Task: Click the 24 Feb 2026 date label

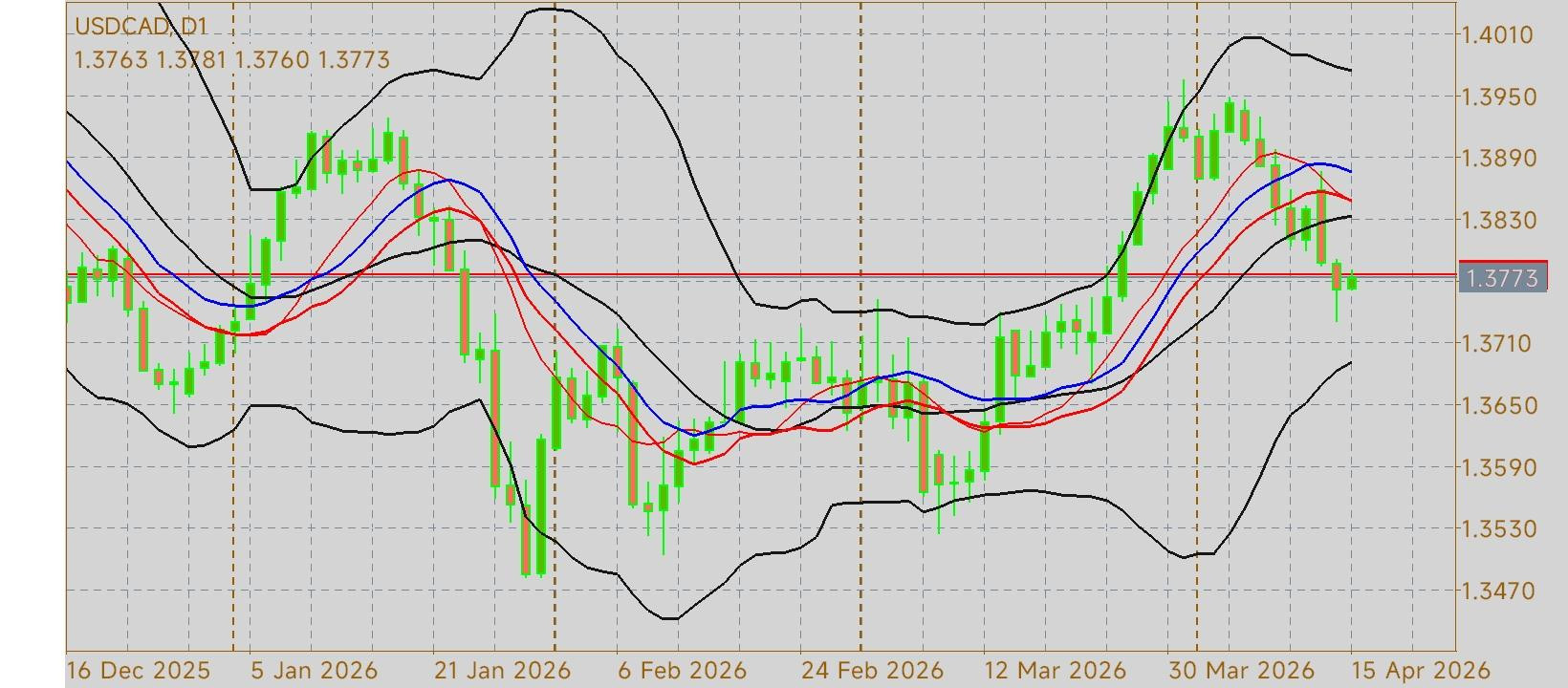Action: click(872, 670)
